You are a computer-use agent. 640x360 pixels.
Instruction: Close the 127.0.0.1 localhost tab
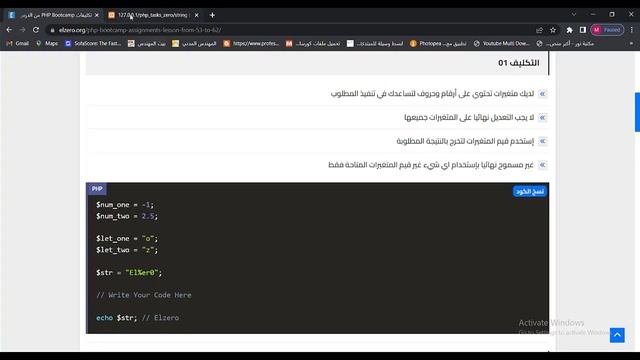(196, 15)
